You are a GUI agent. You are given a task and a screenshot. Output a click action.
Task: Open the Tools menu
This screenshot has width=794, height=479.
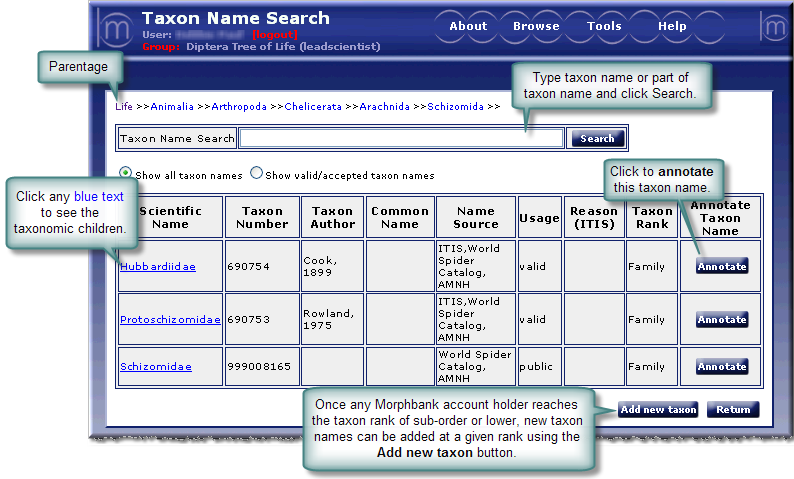[x=604, y=26]
